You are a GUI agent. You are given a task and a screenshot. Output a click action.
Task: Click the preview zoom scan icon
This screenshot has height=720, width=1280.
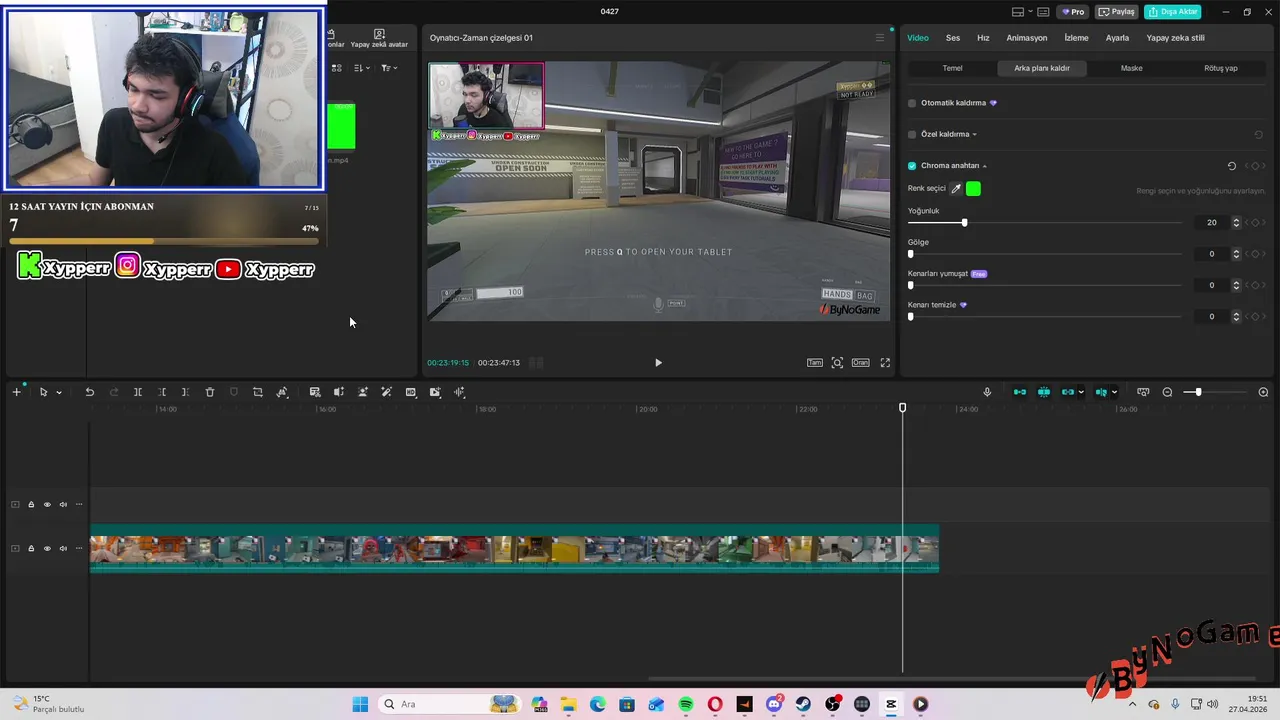[x=837, y=363]
